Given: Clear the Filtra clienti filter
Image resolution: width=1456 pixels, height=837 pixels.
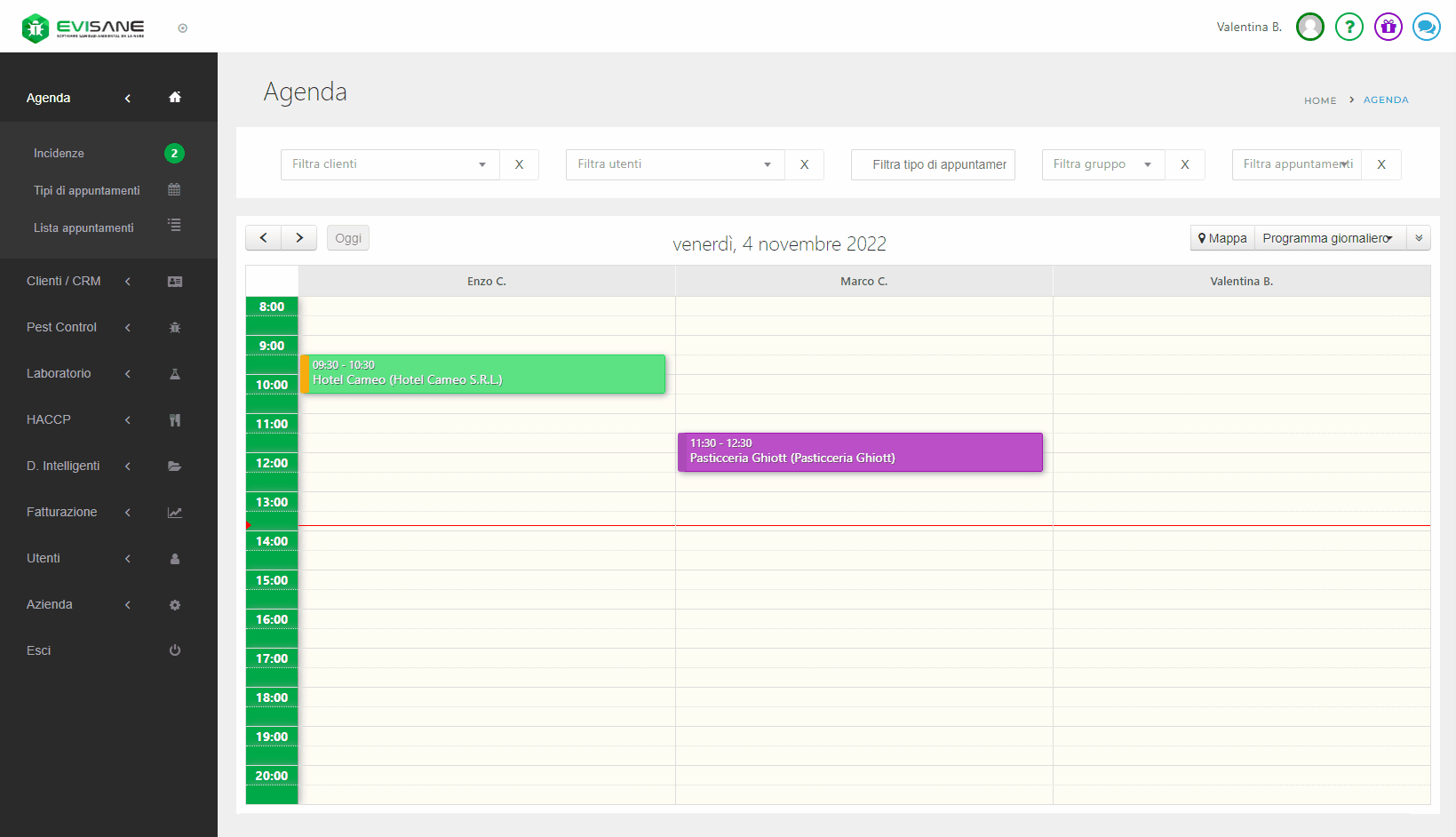Looking at the screenshot, I should (519, 164).
